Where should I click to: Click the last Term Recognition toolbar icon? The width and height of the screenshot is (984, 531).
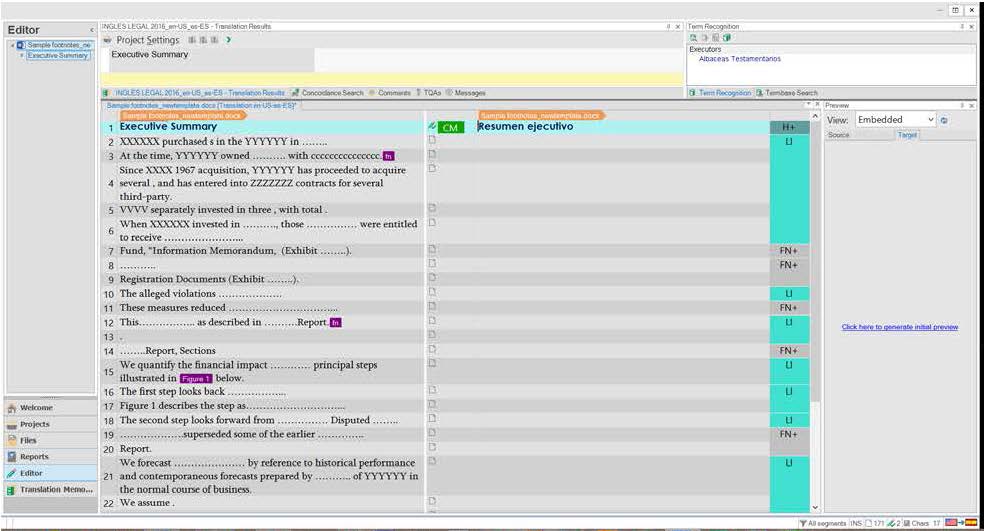coord(727,38)
